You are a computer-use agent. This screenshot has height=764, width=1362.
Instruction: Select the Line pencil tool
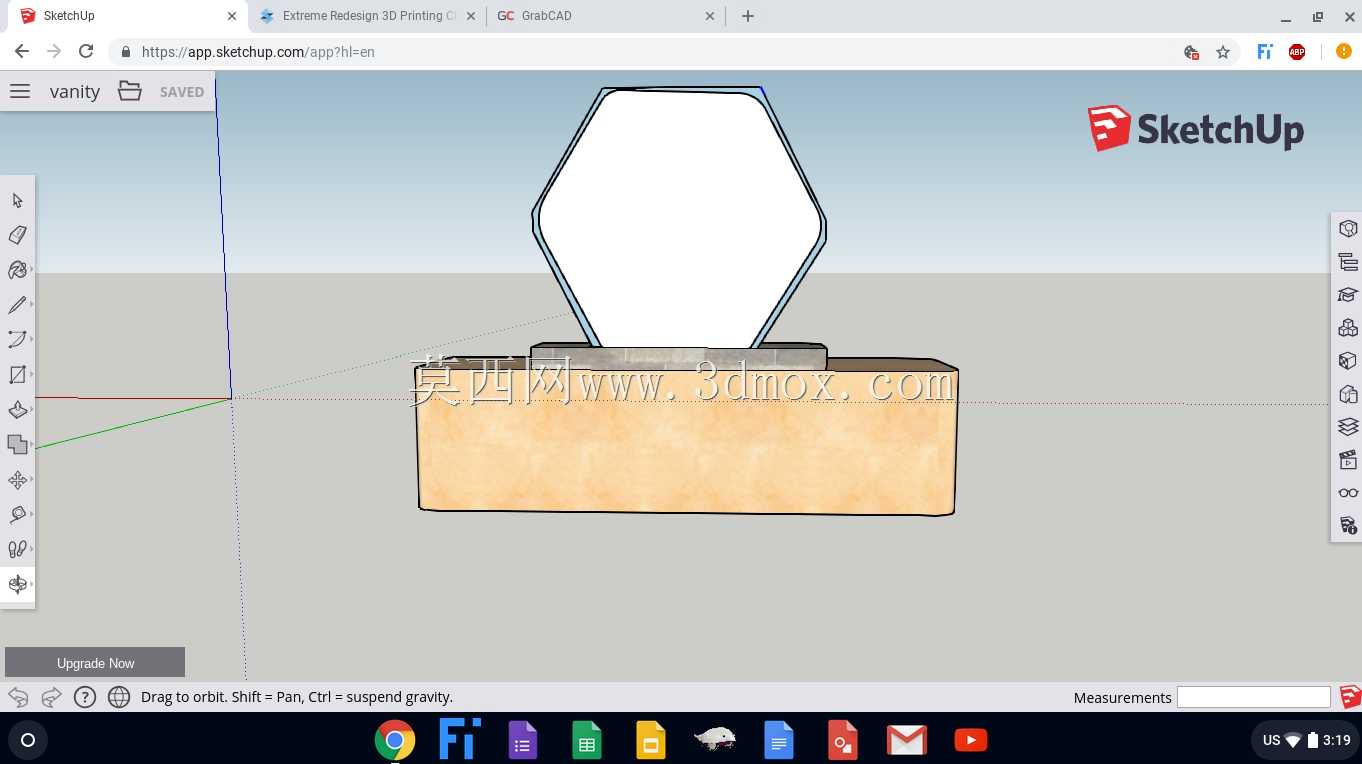tap(17, 305)
